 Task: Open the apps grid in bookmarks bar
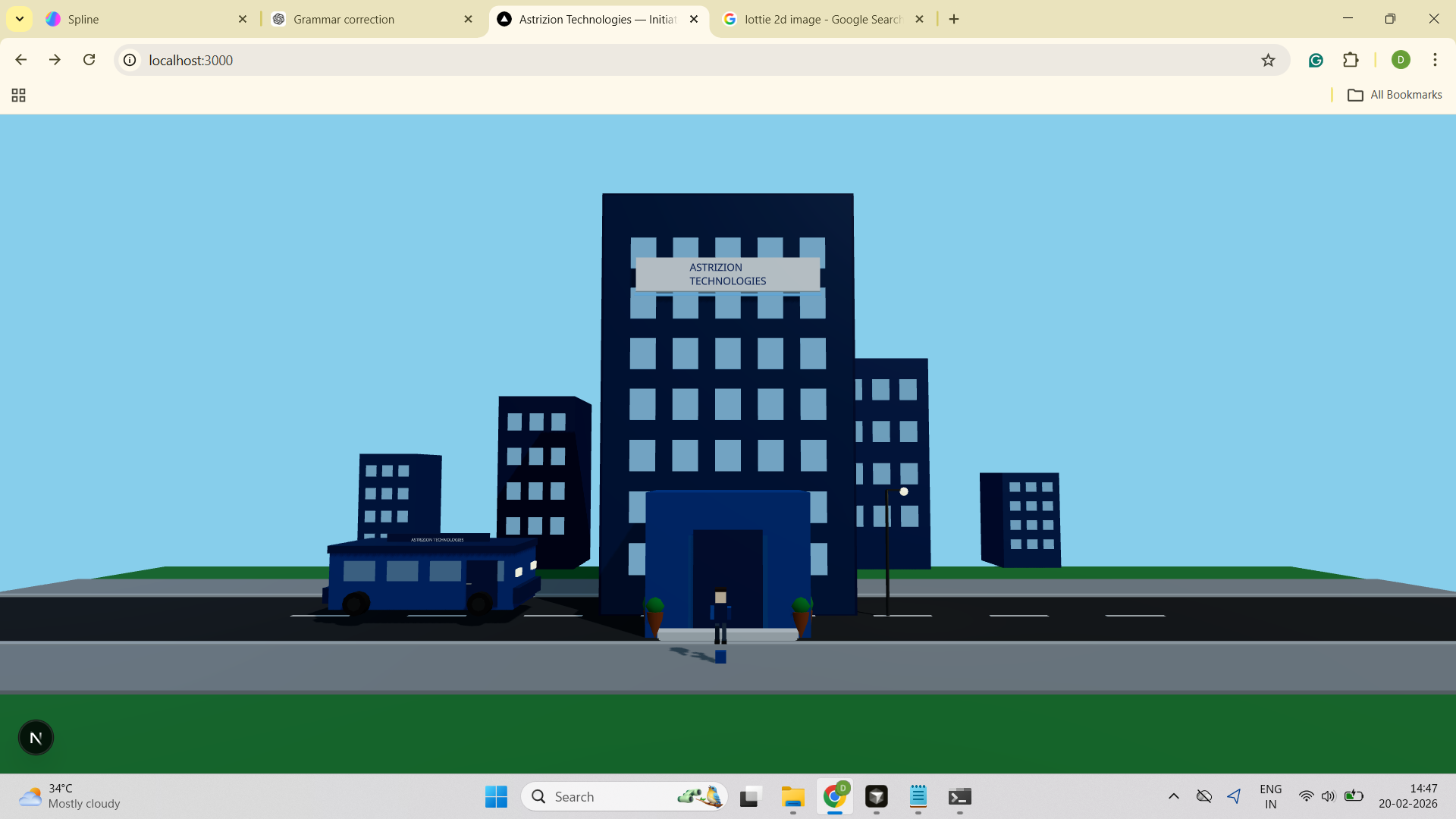click(x=19, y=95)
